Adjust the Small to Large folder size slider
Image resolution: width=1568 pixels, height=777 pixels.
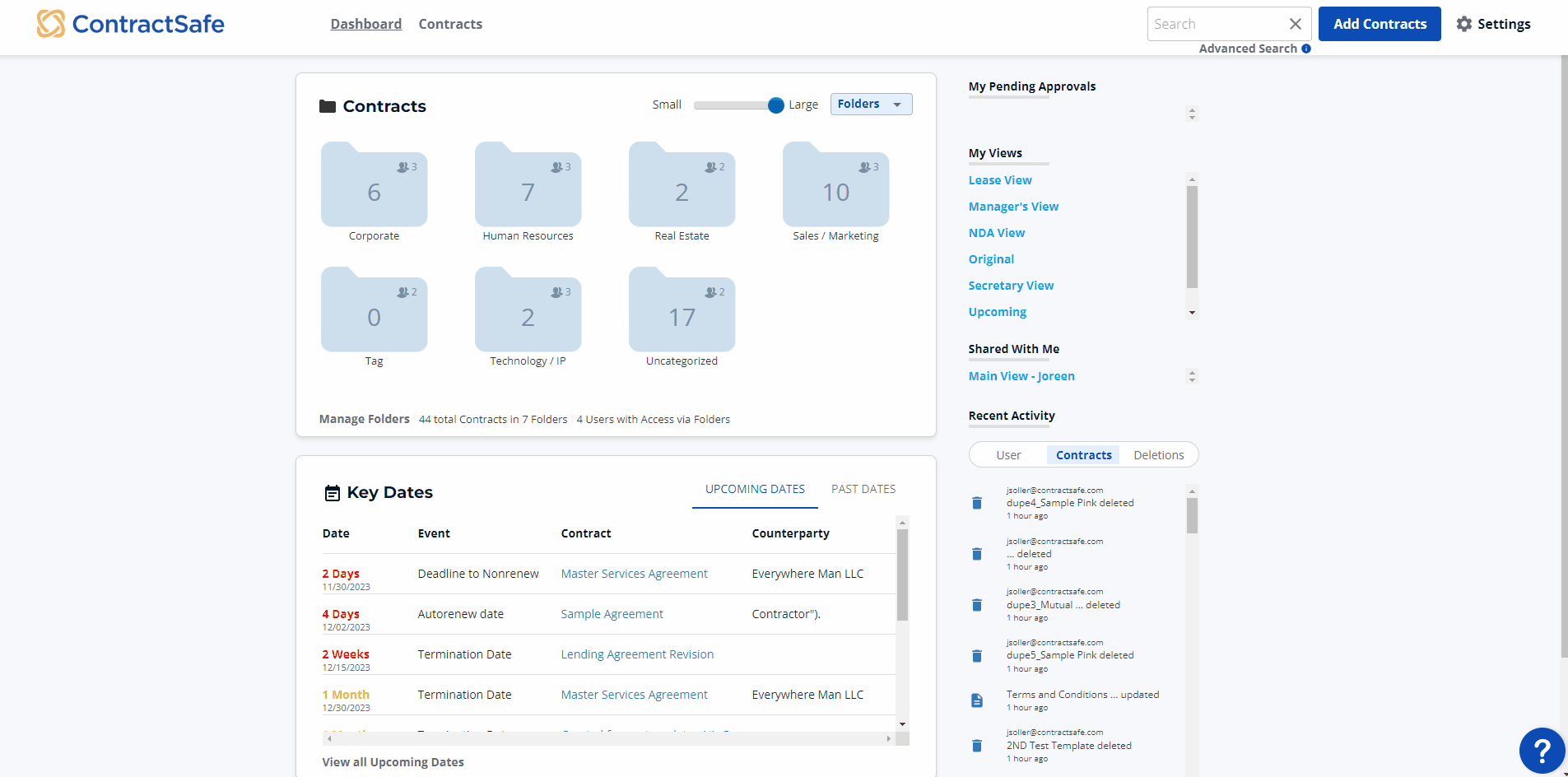(775, 105)
